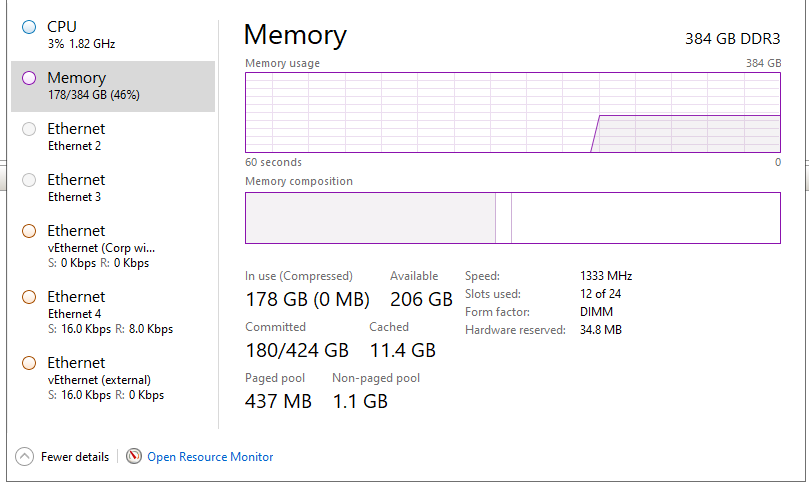
Task: Collapse view with Fewer details chevron
Action: coord(25,456)
